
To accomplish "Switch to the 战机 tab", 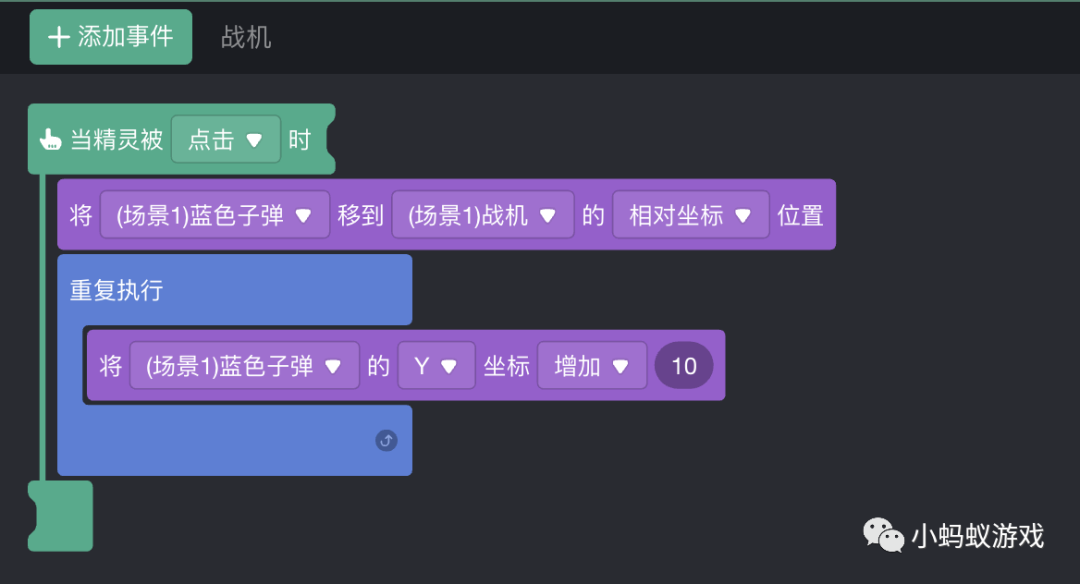I will click(x=246, y=38).
